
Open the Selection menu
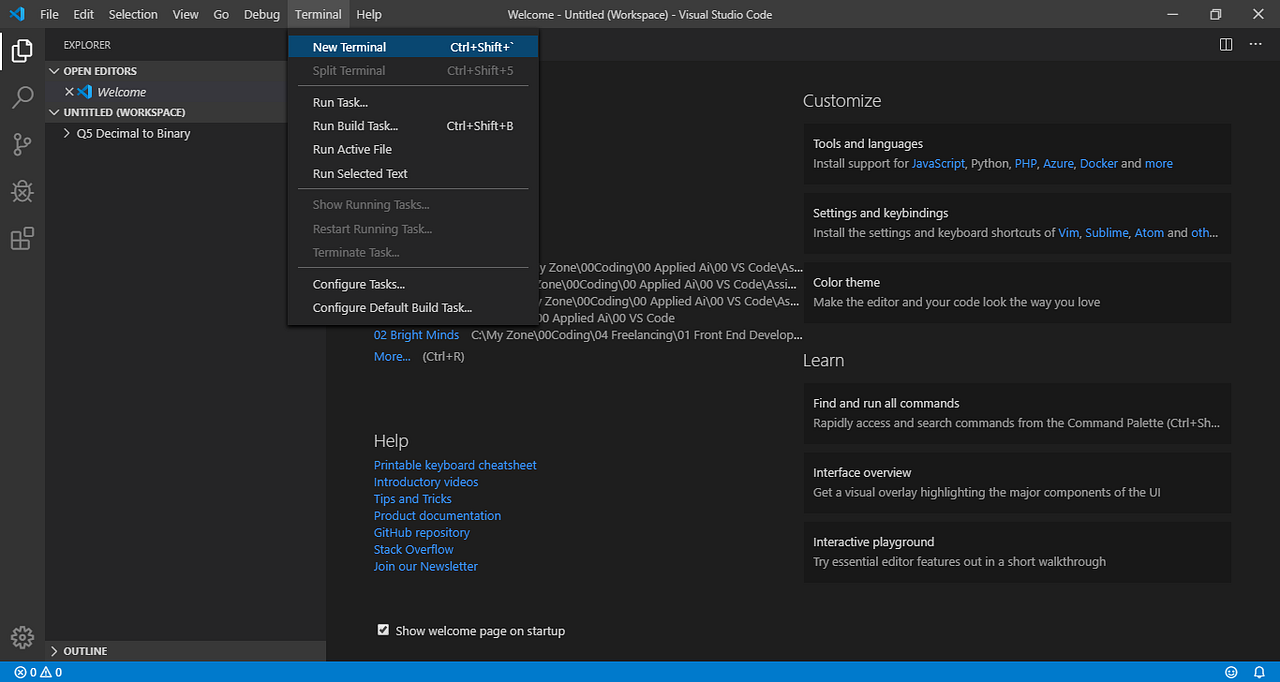click(133, 14)
